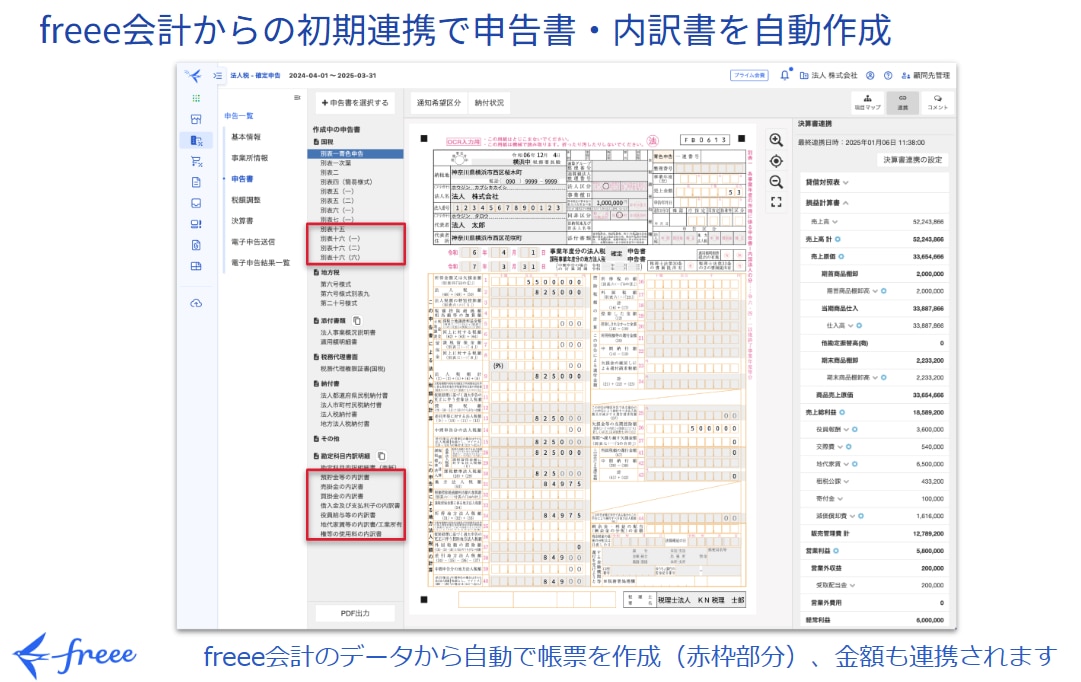The image size is (1081, 682).
Task: Click the プライム会員 badge
Action: [749, 75]
